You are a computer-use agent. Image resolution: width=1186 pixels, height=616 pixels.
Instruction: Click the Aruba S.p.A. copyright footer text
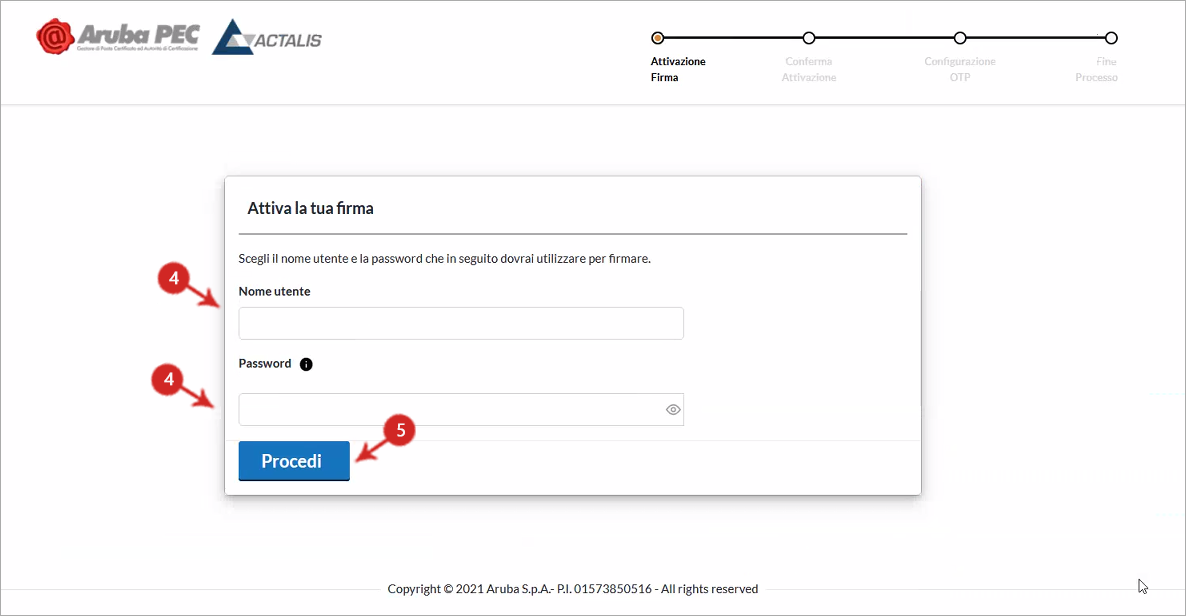573,589
